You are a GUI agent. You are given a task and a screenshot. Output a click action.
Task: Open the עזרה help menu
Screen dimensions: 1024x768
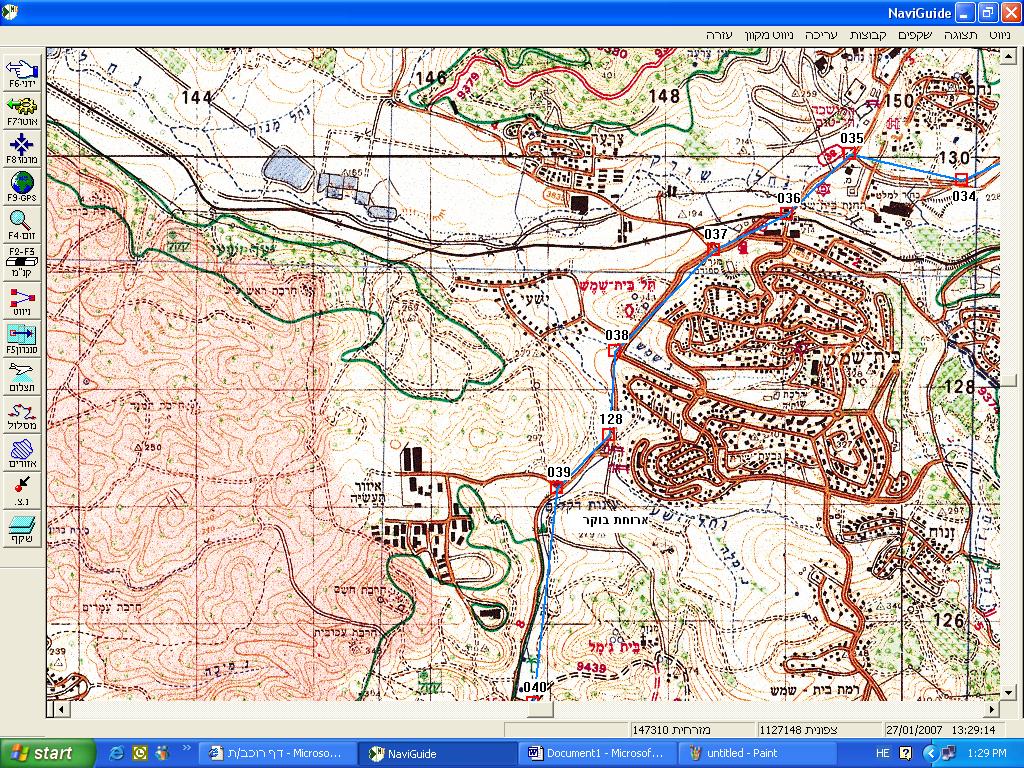[x=719, y=34]
